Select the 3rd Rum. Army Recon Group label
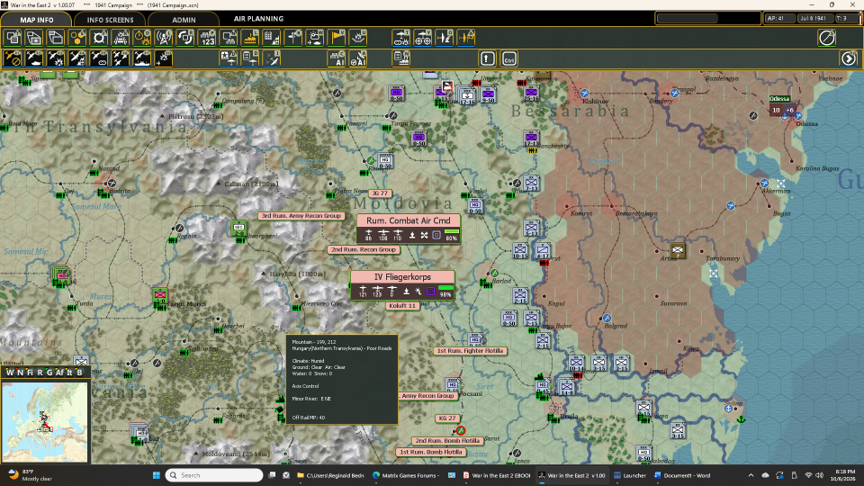Viewport: 864px width, 486px height. point(301,216)
